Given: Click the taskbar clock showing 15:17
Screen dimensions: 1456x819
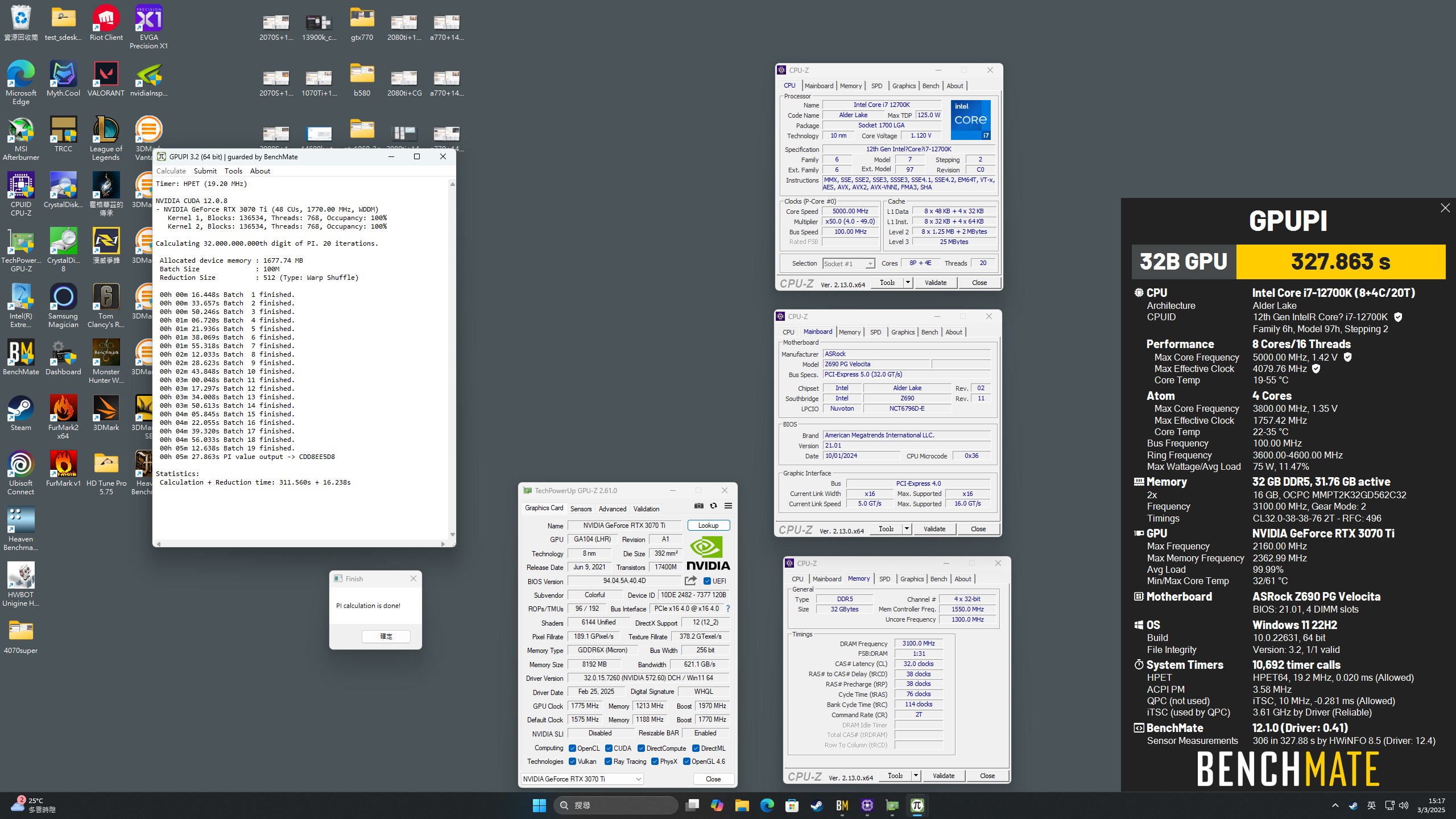Looking at the screenshot, I should click(x=1431, y=805).
